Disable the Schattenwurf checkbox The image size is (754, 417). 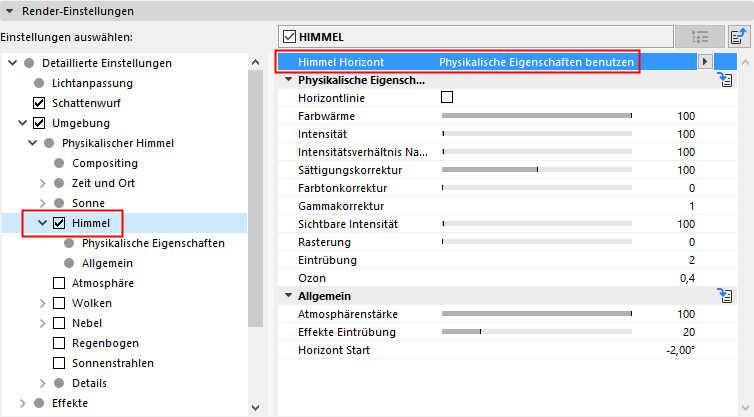pos(39,103)
